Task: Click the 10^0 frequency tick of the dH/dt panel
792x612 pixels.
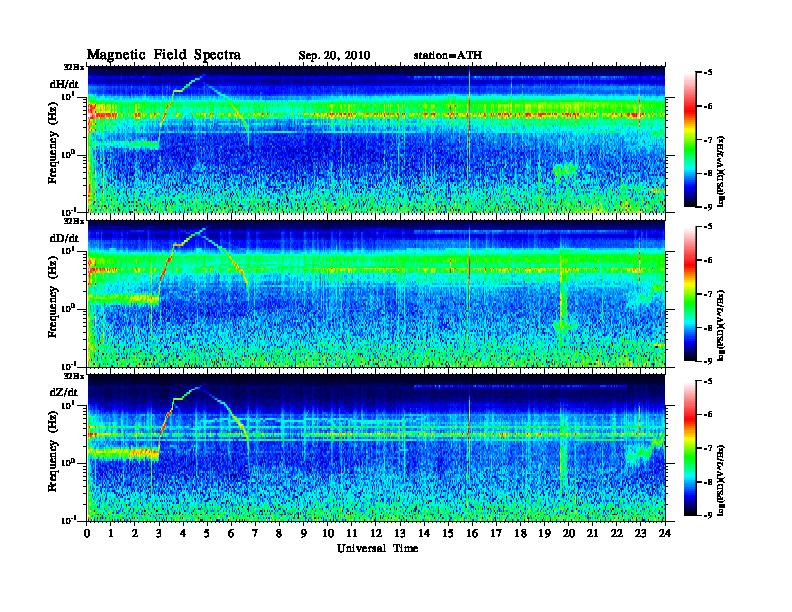Action: click(68, 154)
